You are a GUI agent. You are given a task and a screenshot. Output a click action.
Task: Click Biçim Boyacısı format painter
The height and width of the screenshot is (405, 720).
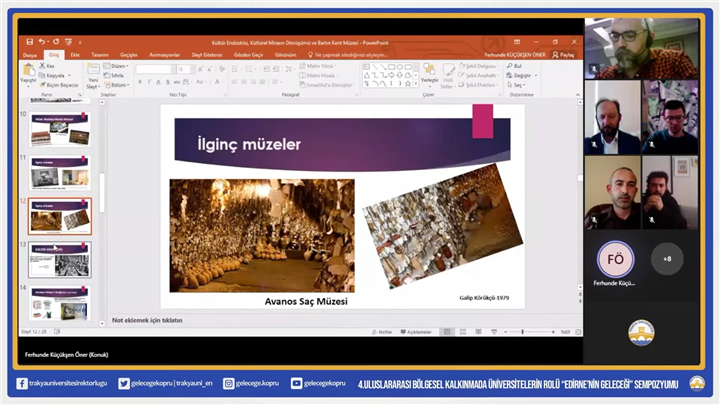60,85
